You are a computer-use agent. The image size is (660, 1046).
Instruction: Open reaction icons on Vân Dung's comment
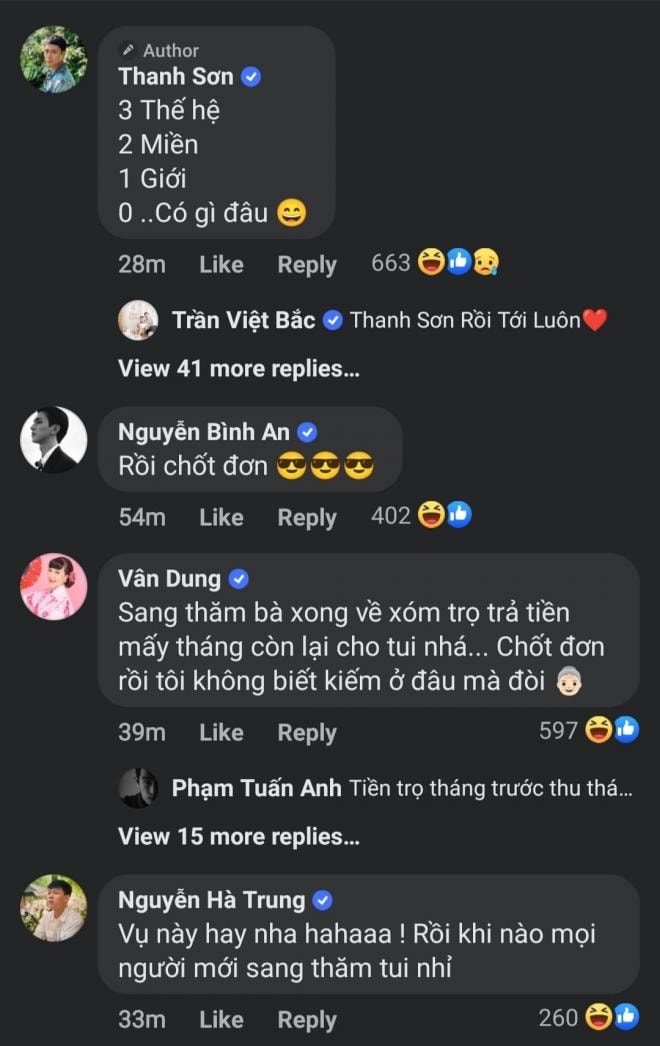click(x=612, y=730)
